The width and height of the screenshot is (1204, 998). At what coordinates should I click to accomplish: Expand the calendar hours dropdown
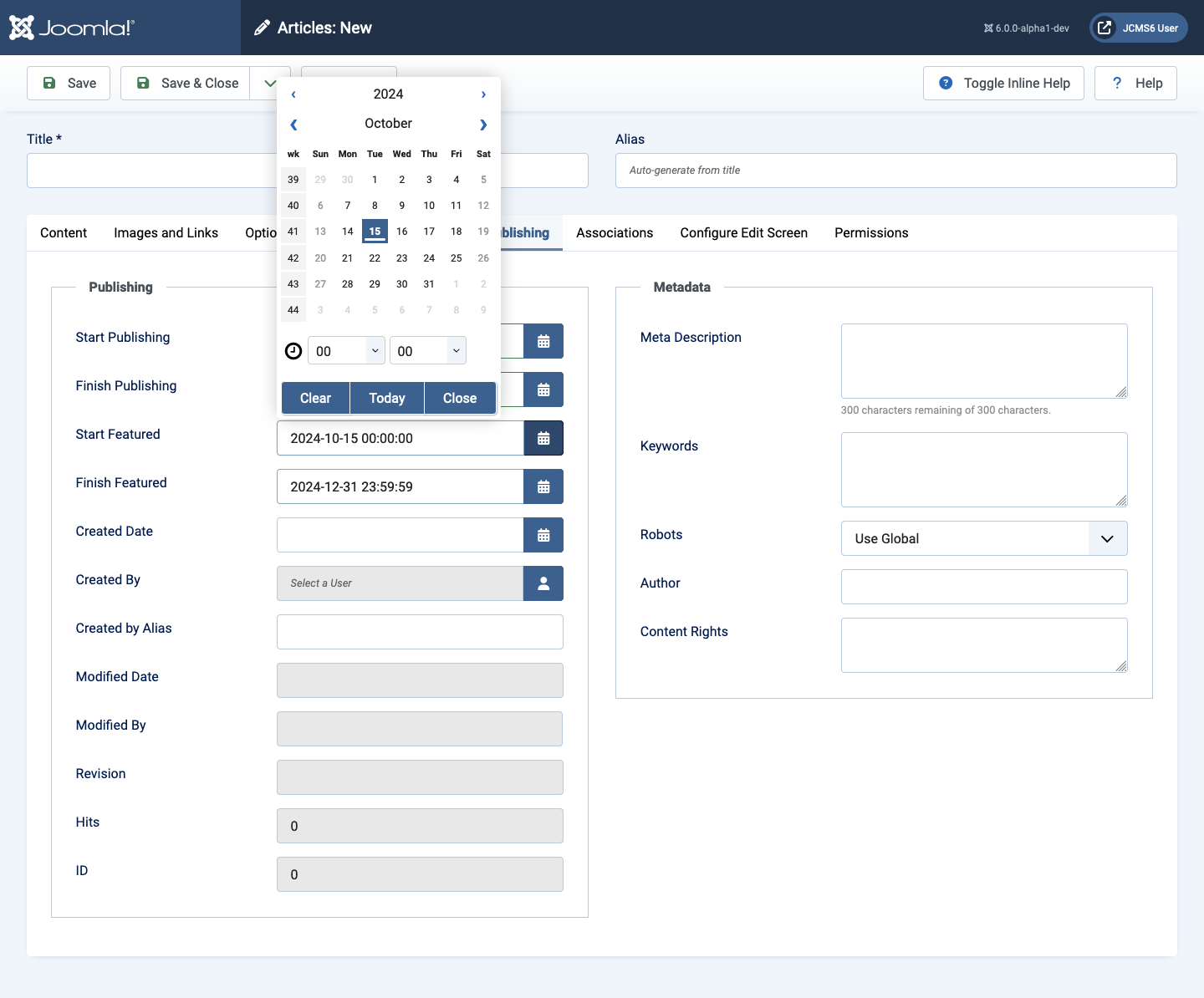pos(346,351)
